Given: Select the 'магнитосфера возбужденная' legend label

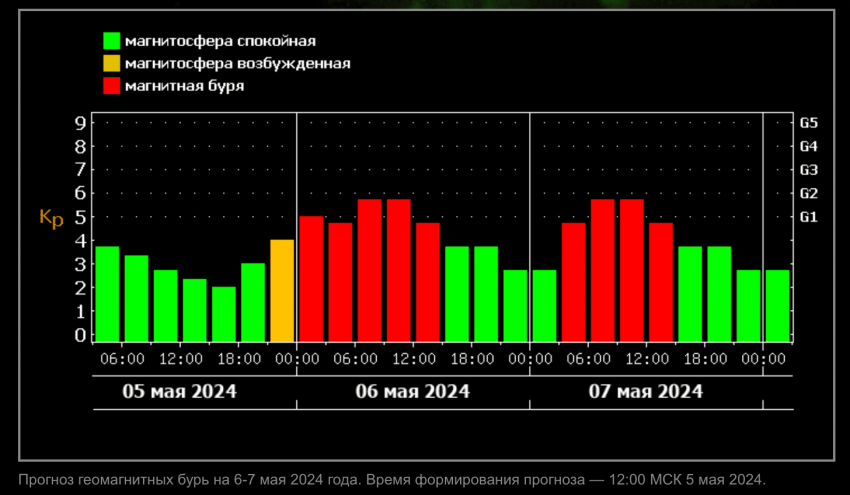Looking at the screenshot, I should point(237,64).
